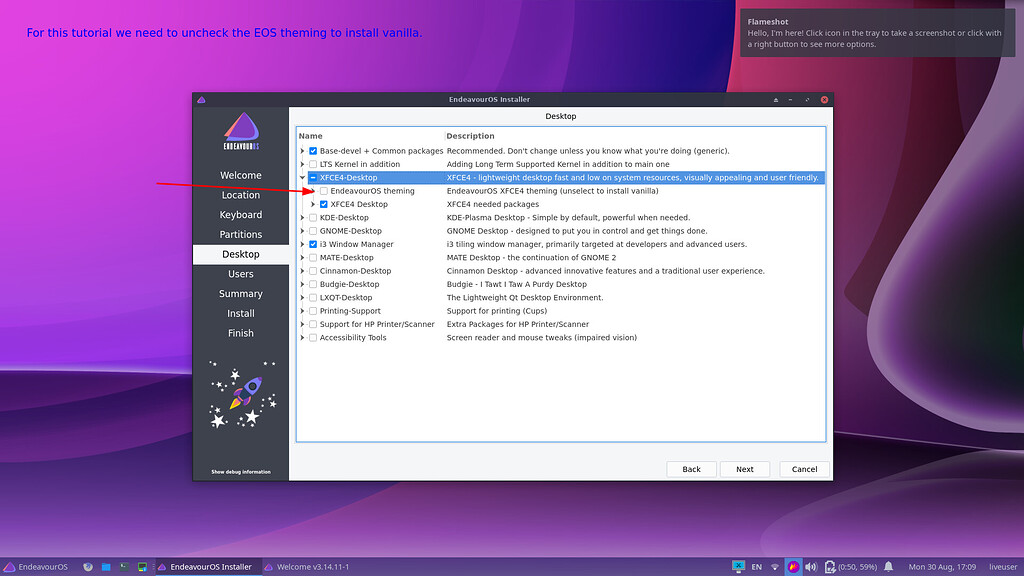
Task: Uncheck the XFCE4 Desktop needed packages checkbox
Action: point(324,204)
